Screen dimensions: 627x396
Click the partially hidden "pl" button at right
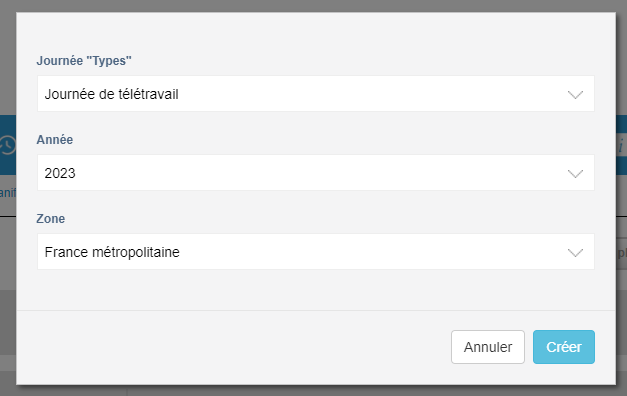[621, 253]
